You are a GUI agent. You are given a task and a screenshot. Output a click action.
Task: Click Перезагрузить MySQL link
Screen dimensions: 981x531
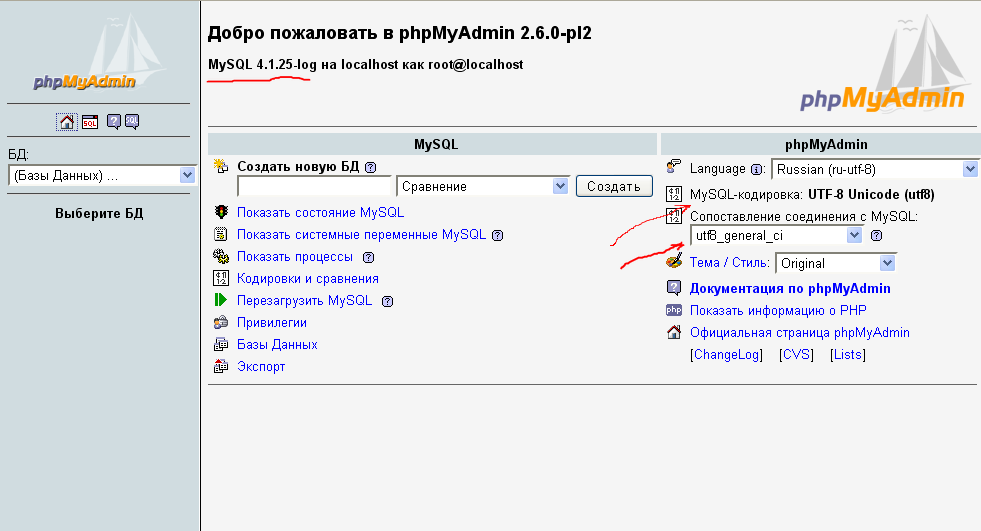(x=305, y=301)
